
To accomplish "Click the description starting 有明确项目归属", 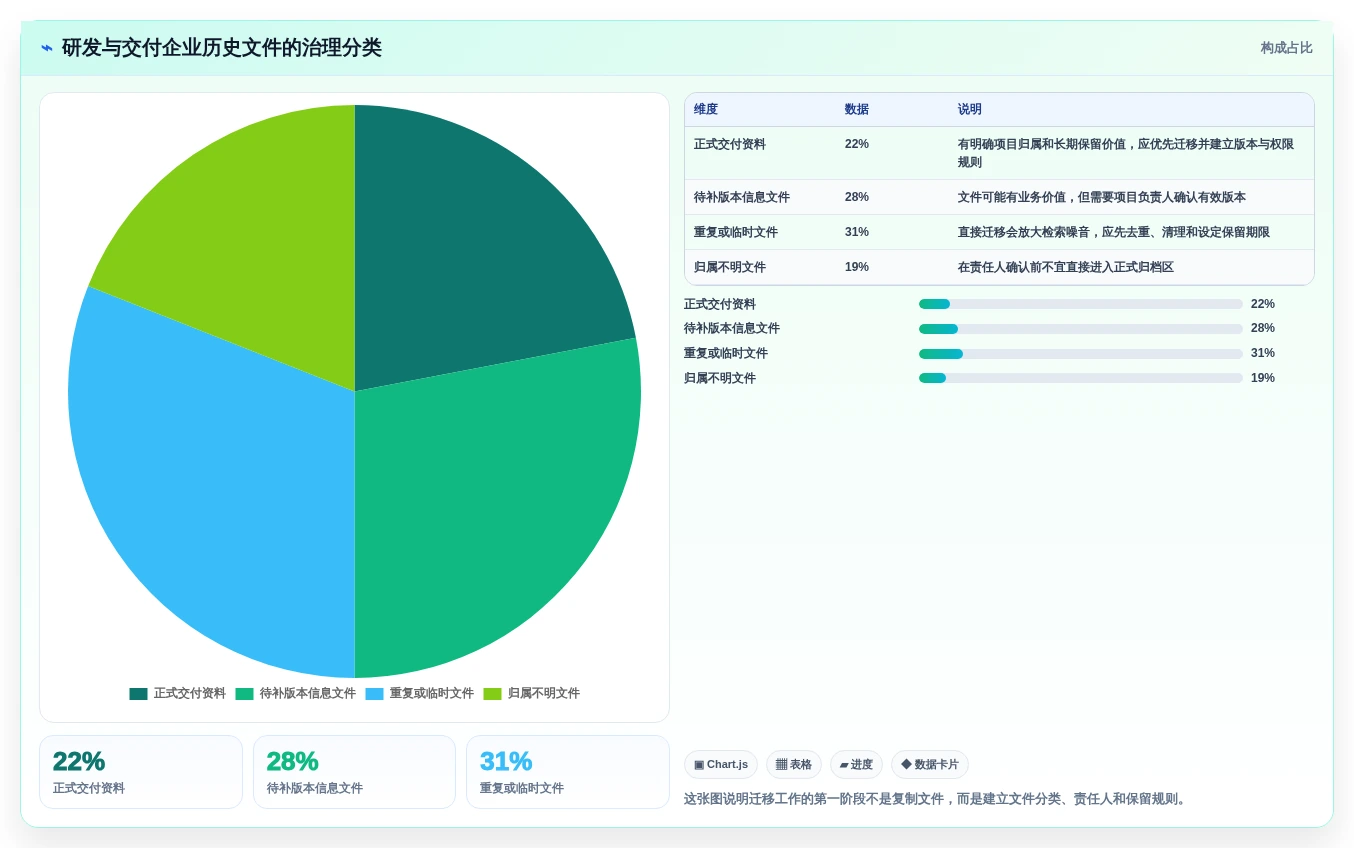I will pyautogui.click(x=1126, y=153).
